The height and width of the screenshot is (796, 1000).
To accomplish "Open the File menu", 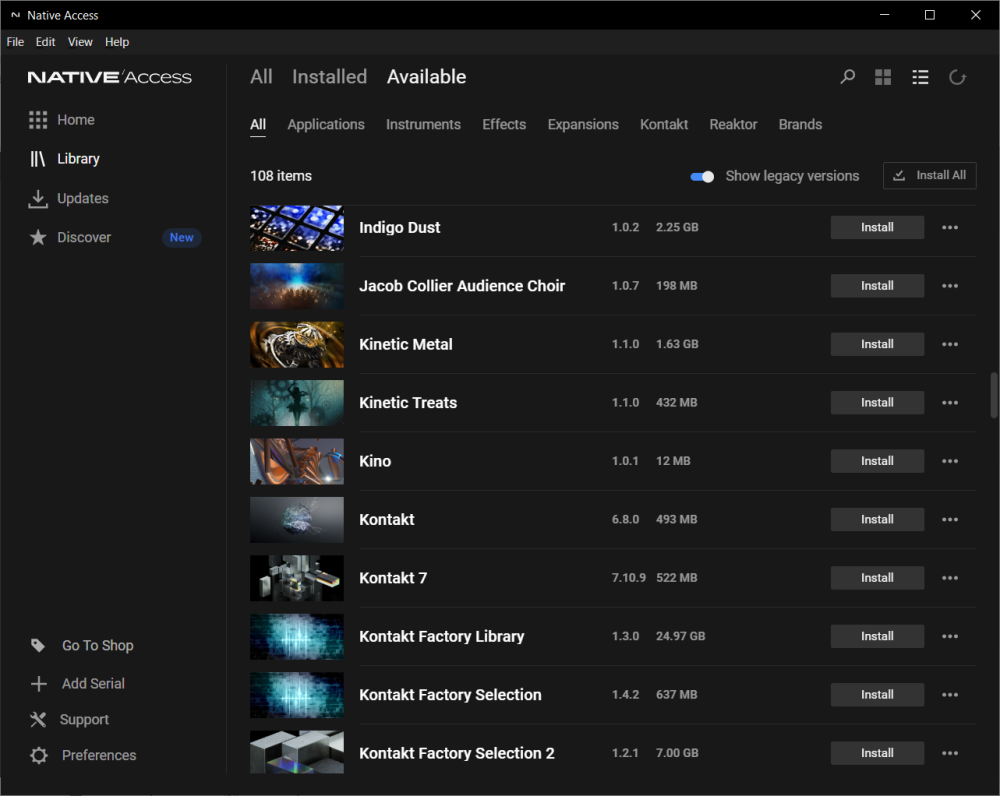I will click(x=15, y=42).
